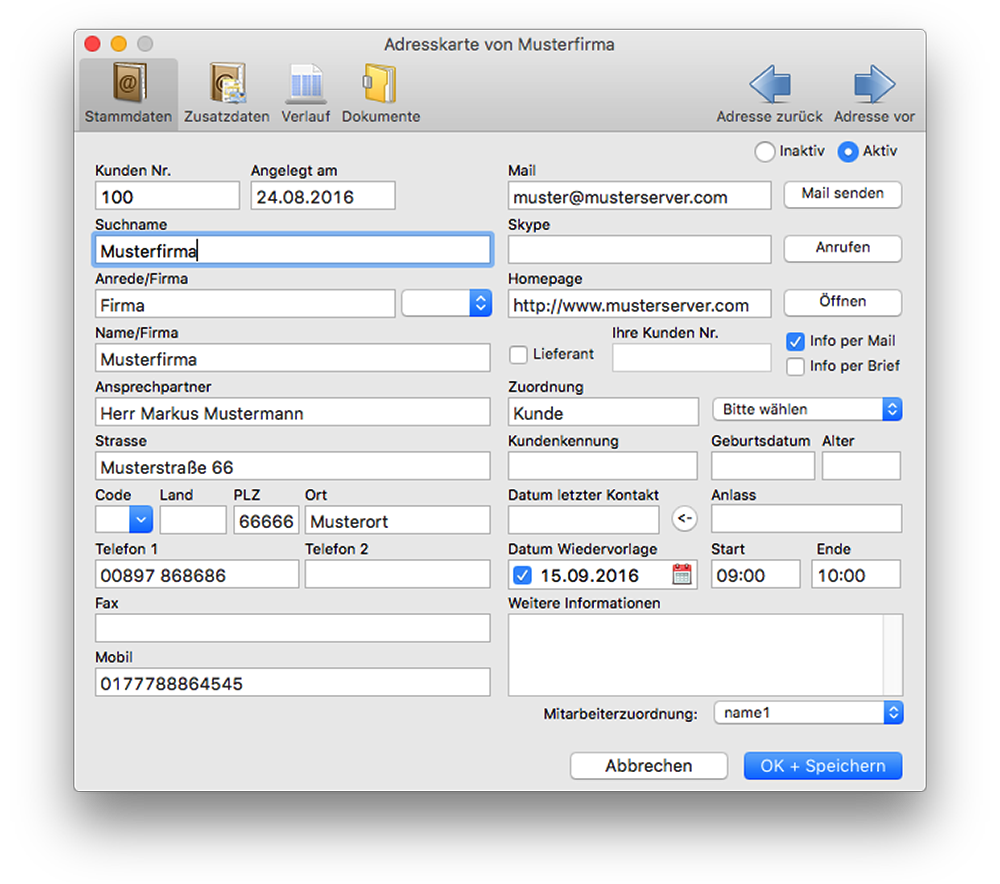Select the Inaktiv radio button

click(x=764, y=152)
